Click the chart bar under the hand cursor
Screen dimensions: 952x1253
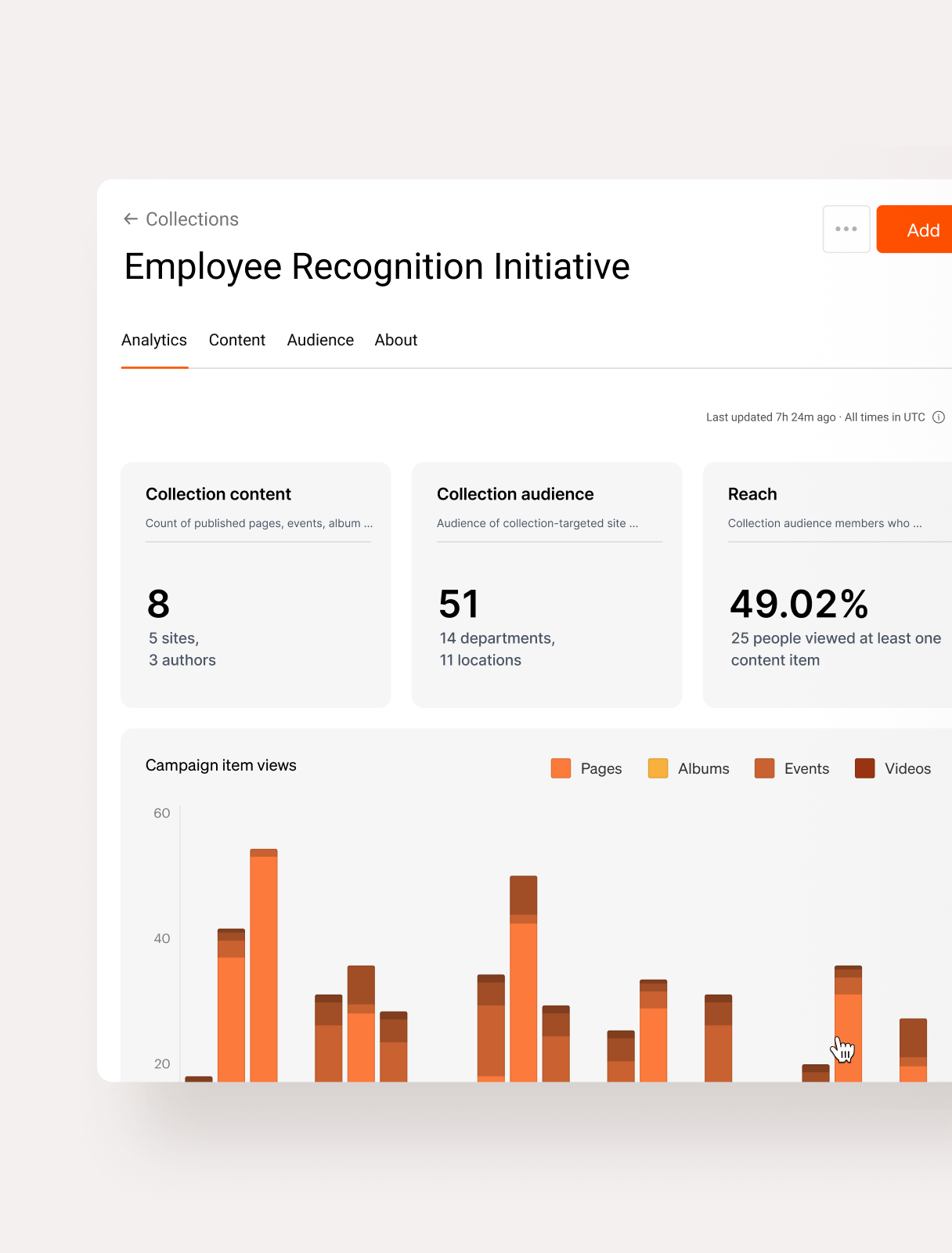(x=848, y=1024)
